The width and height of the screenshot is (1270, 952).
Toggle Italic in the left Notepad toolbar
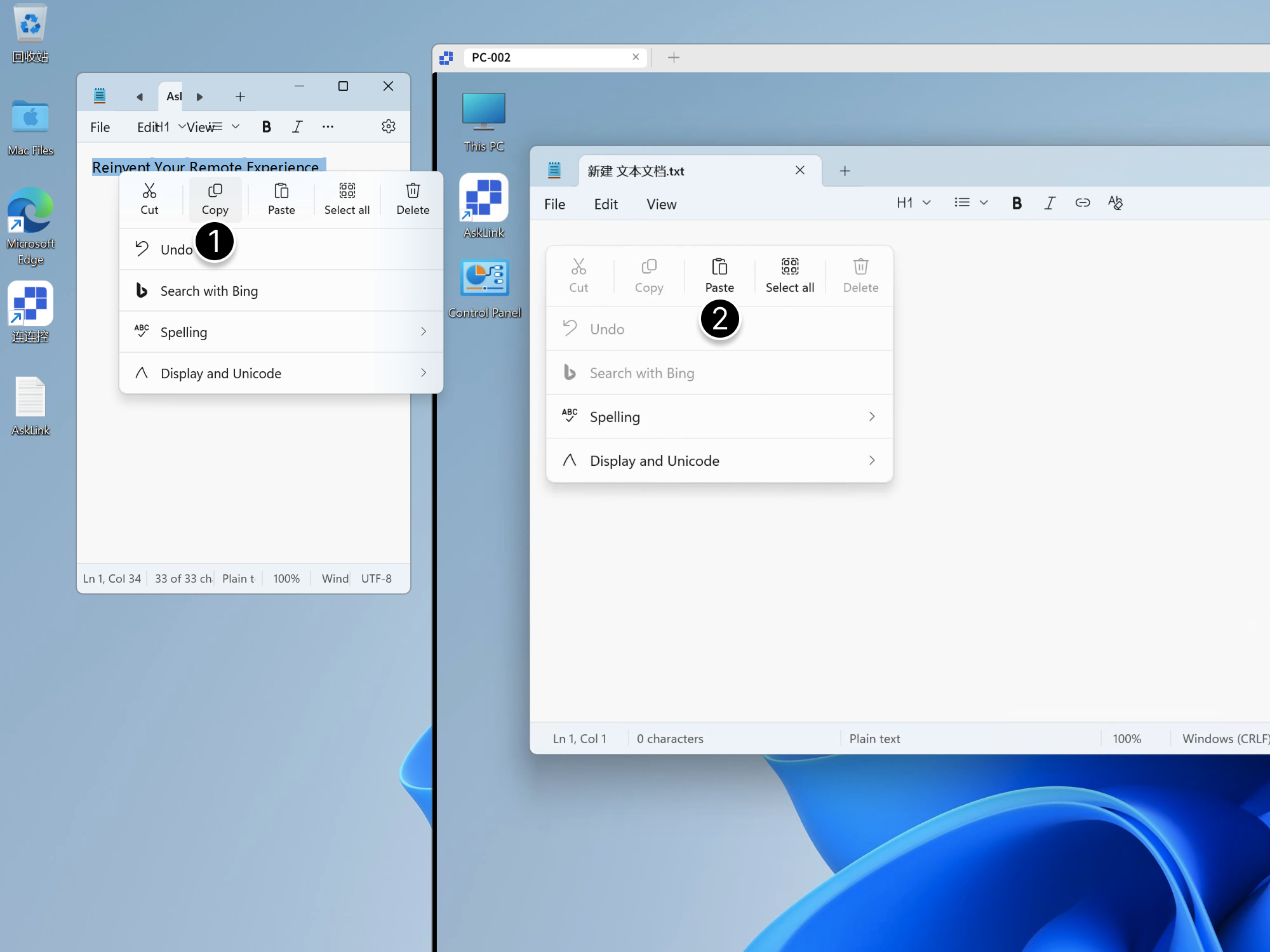(x=297, y=126)
